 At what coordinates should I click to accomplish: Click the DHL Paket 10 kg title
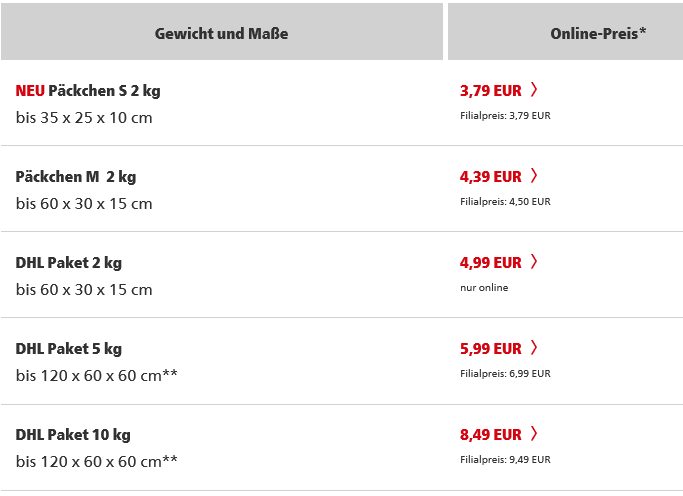[x=73, y=435]
